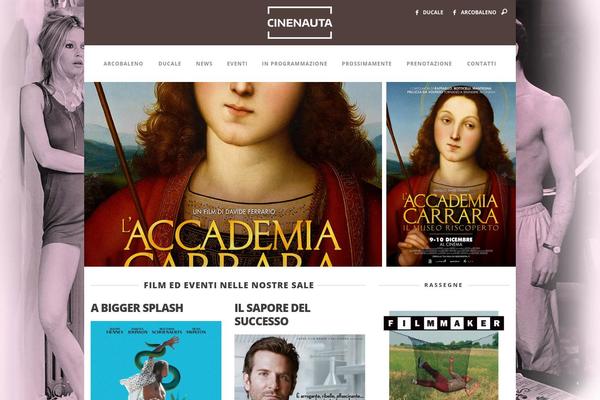Go to the News menu item
This screenshot has width=600, height=400.
[204, 64]
